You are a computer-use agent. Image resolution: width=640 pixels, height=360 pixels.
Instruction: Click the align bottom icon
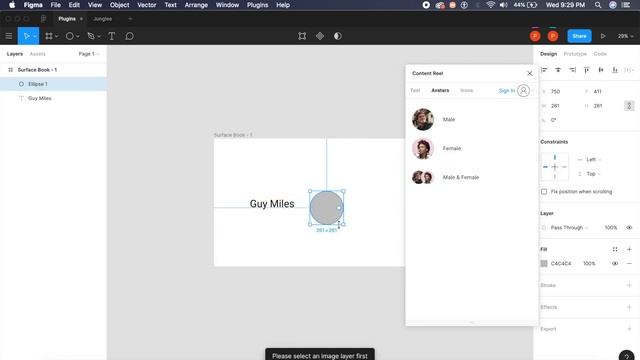[x=615, y=70]
